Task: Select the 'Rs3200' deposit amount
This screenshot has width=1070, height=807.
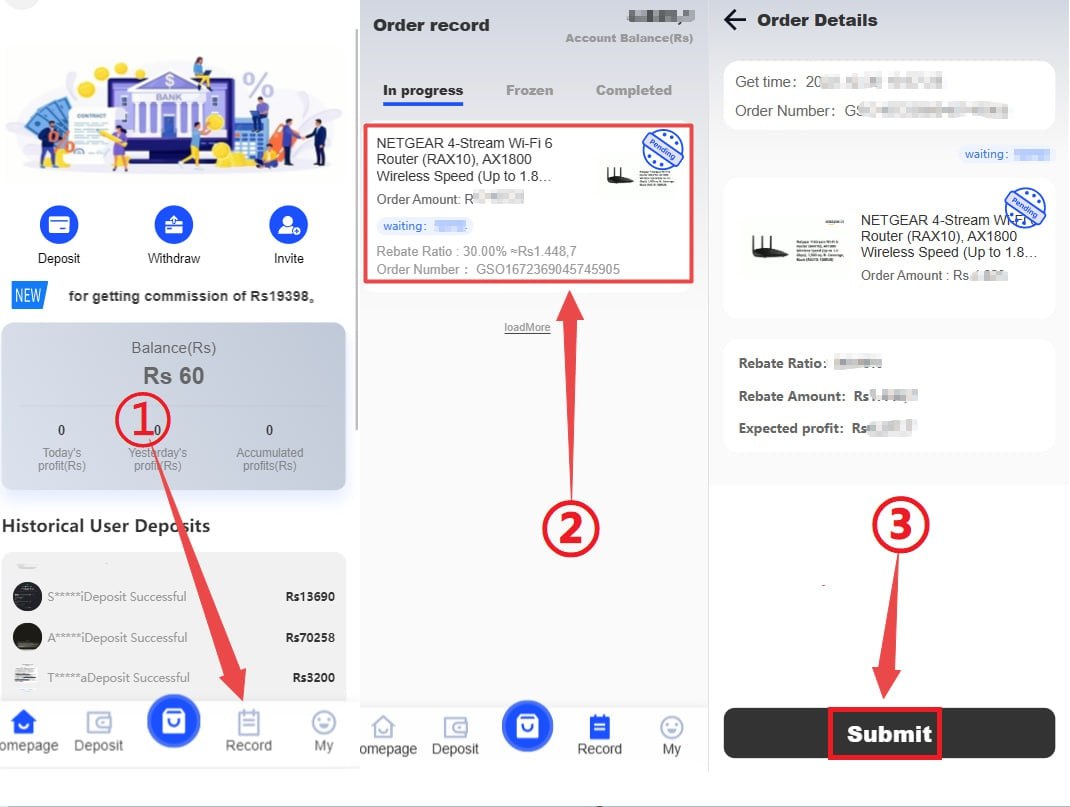Action: (x=313, y=677)
